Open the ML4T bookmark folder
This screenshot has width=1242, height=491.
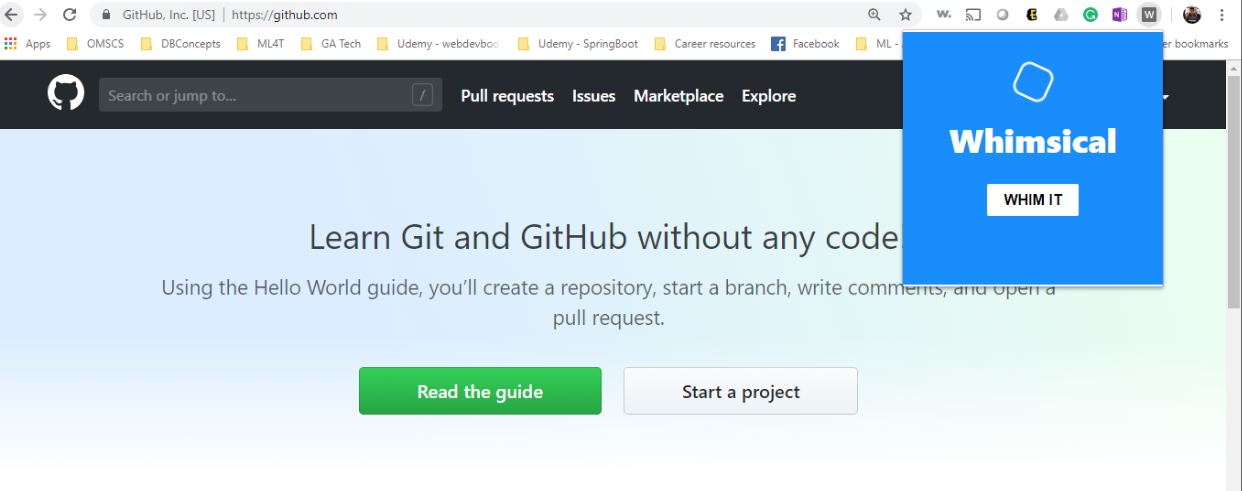pos(261,44)
